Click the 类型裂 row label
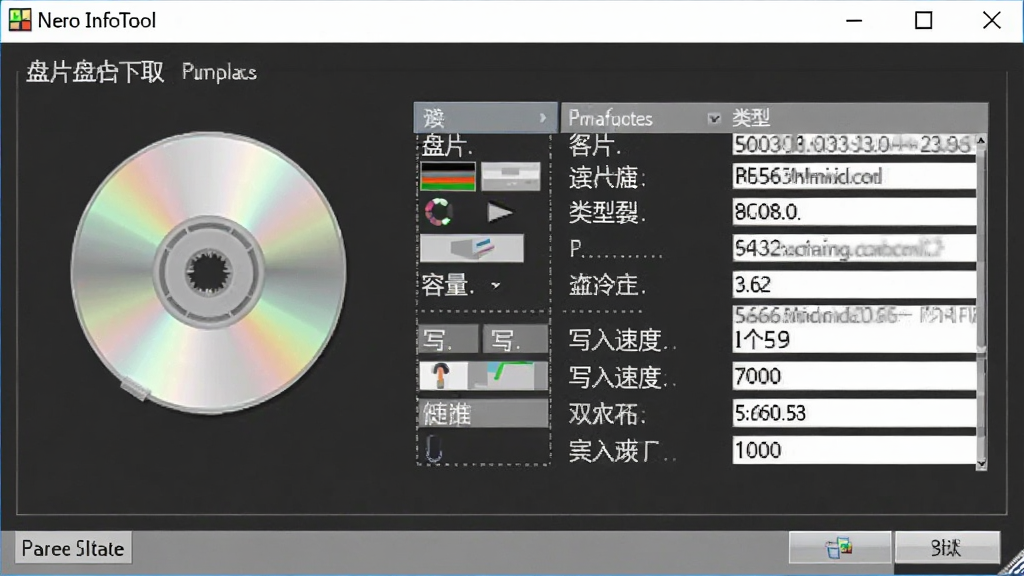The image size is (1024, 576). tap(607, 212)
